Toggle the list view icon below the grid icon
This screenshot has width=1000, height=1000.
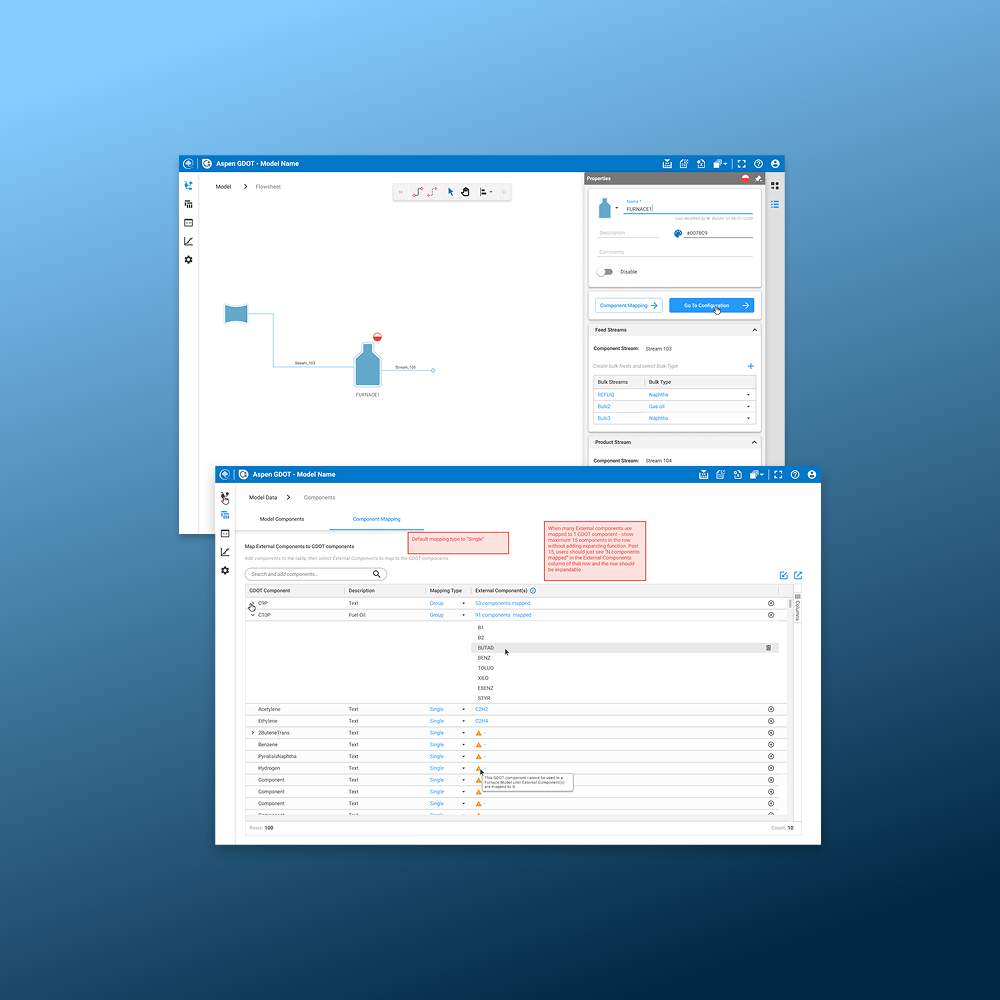tap(775, 204)
